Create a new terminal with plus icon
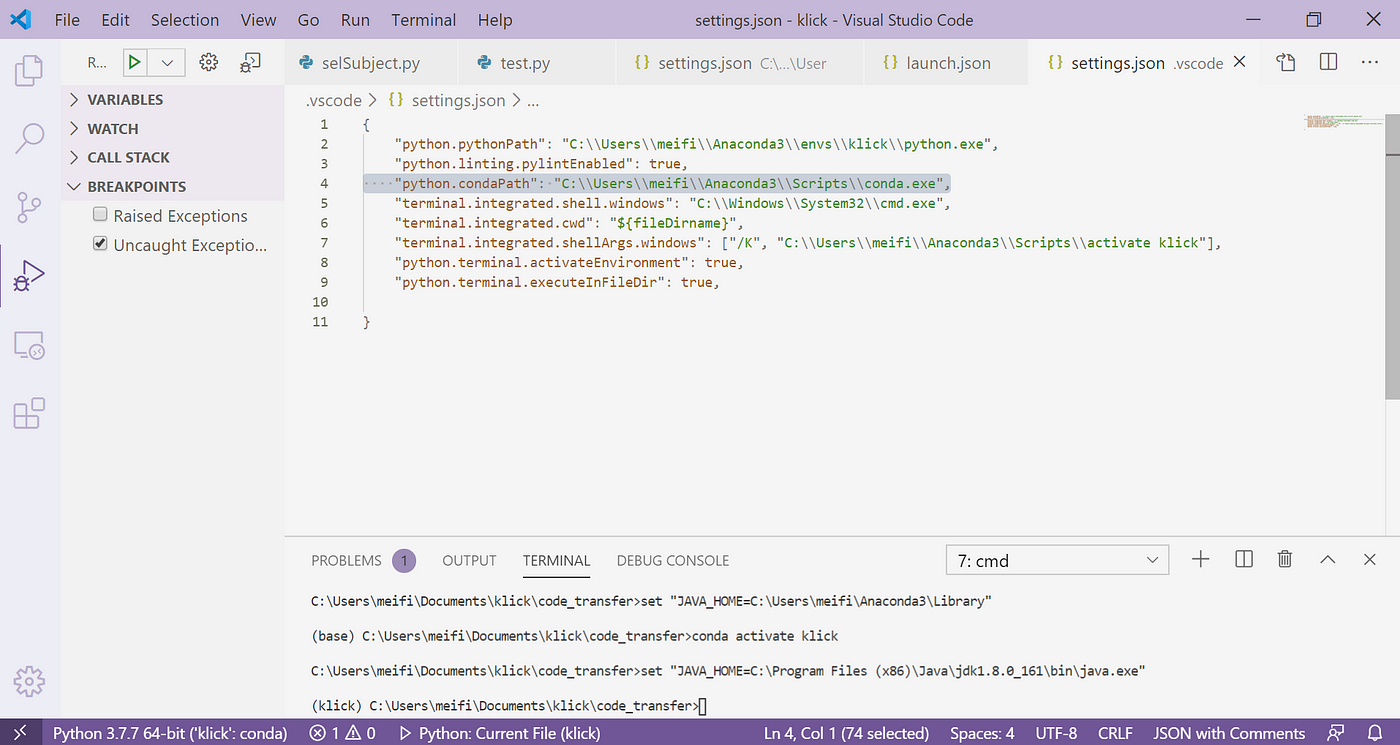Screen dimensions: 1400x745 click(1201, 560)
